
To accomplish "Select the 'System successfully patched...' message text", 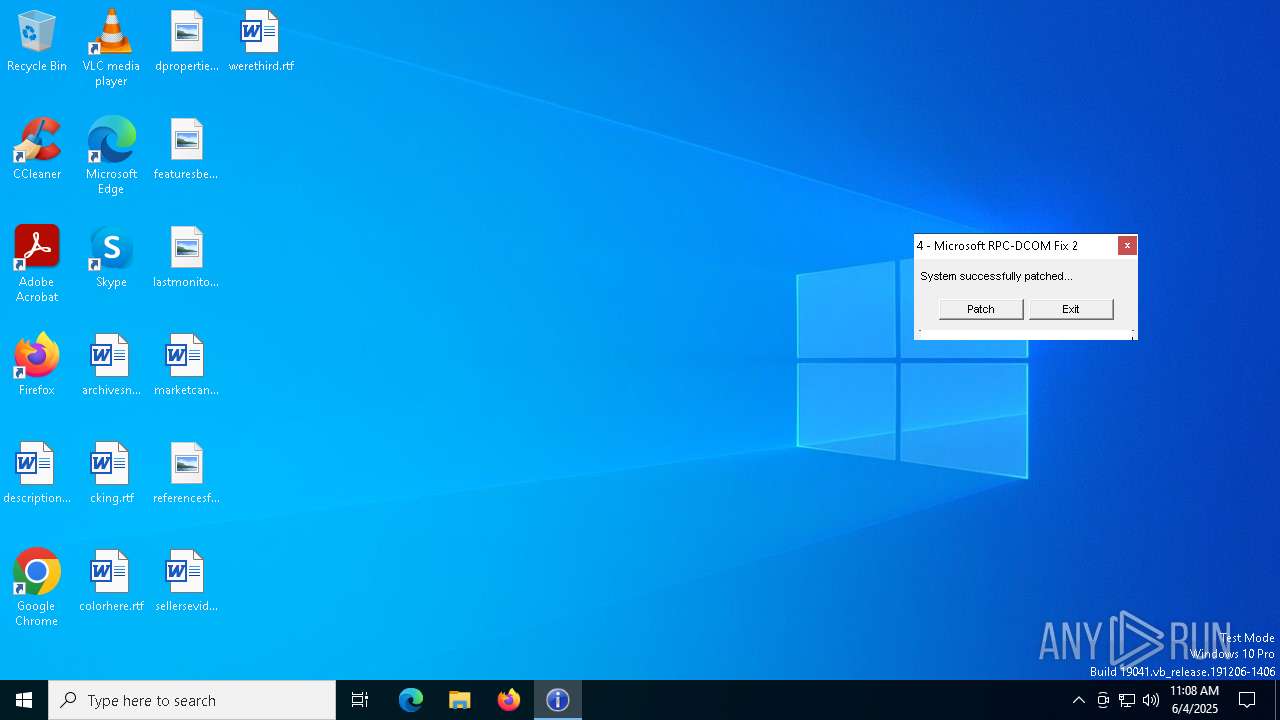I will [x=996, y=276].
